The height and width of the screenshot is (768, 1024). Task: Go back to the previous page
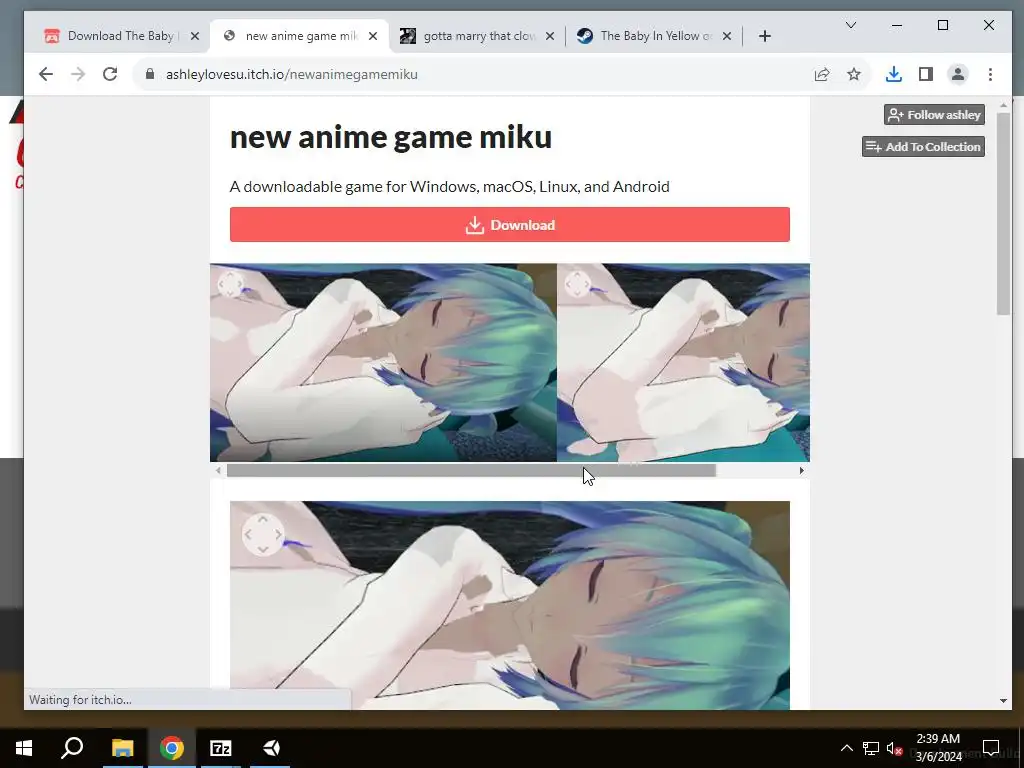coord(45,74)
